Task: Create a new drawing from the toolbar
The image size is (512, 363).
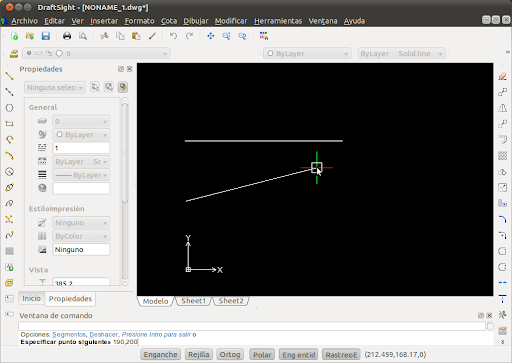Action: tap(14, 36)
